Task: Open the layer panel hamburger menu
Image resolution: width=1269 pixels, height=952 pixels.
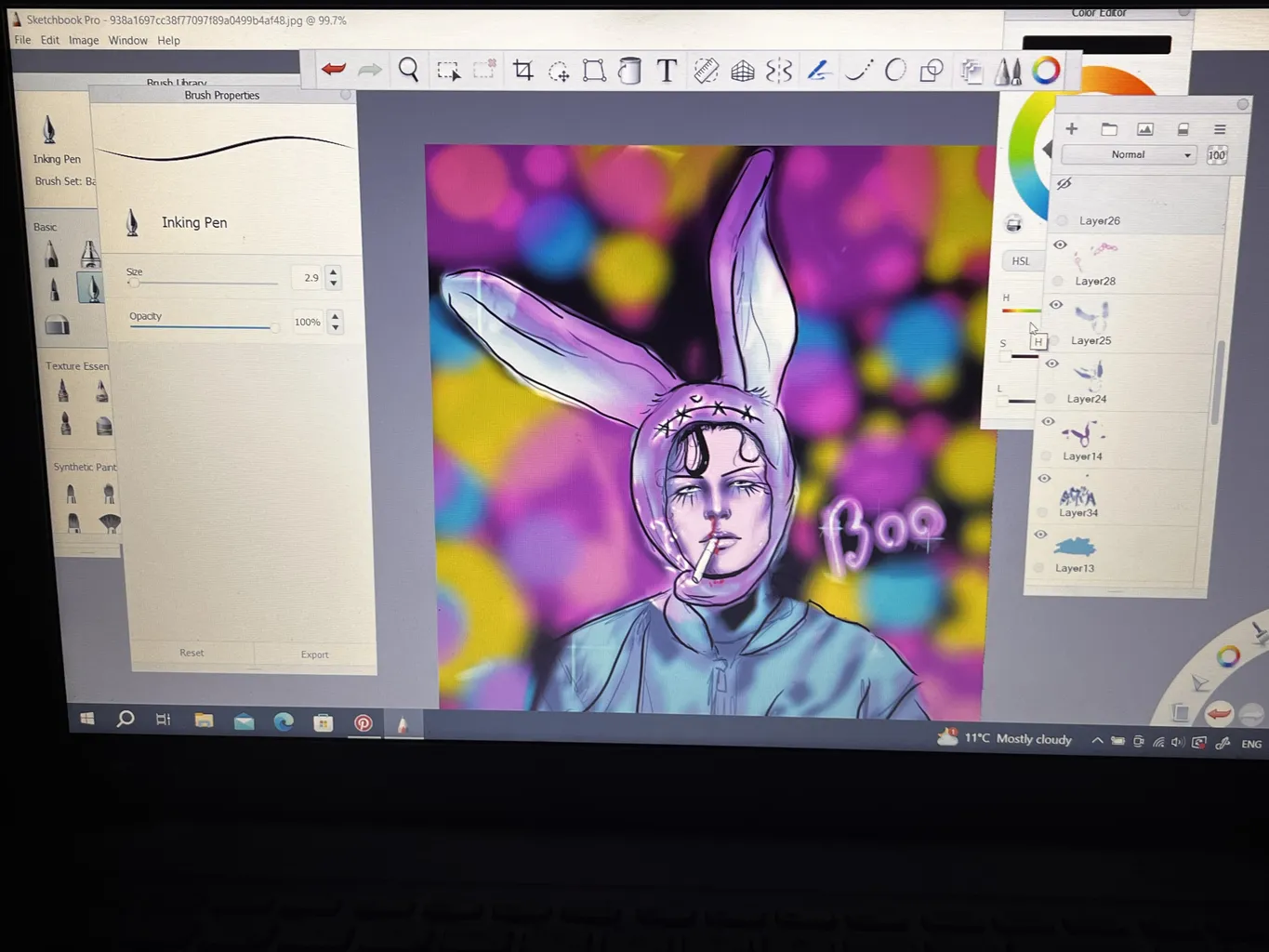Action: click(x=1220, y=129)
